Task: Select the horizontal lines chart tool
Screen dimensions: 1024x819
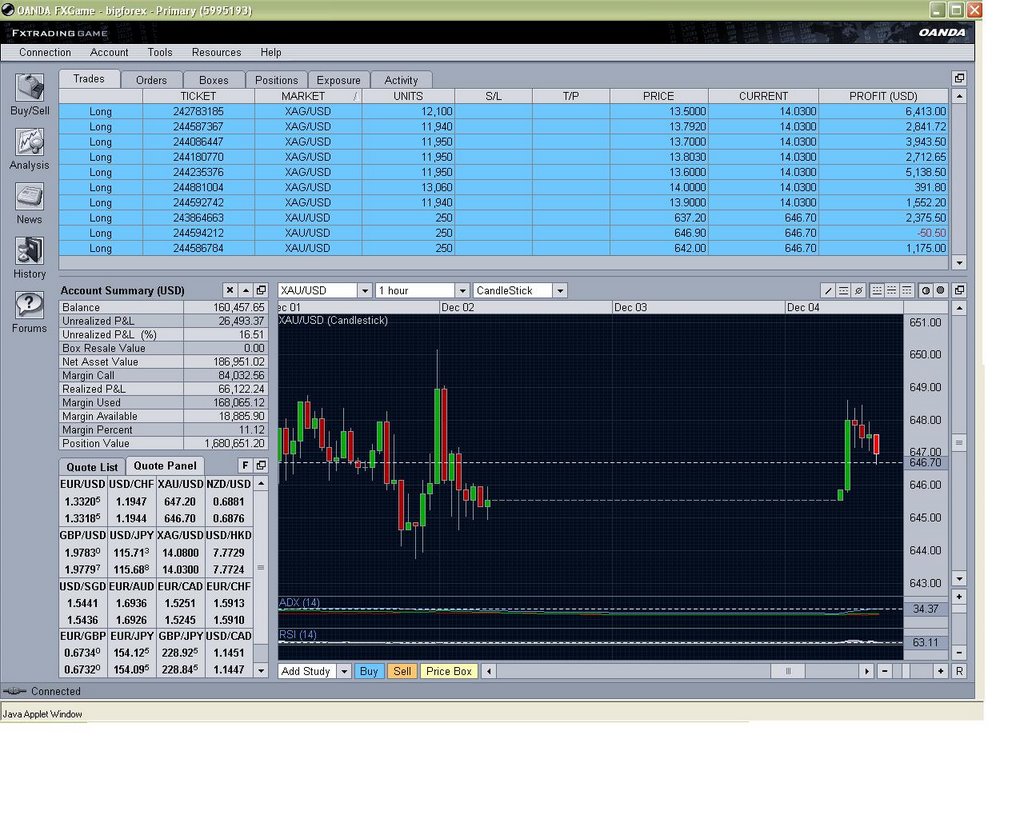Action: pyautogui.click(x=843, y=291)
